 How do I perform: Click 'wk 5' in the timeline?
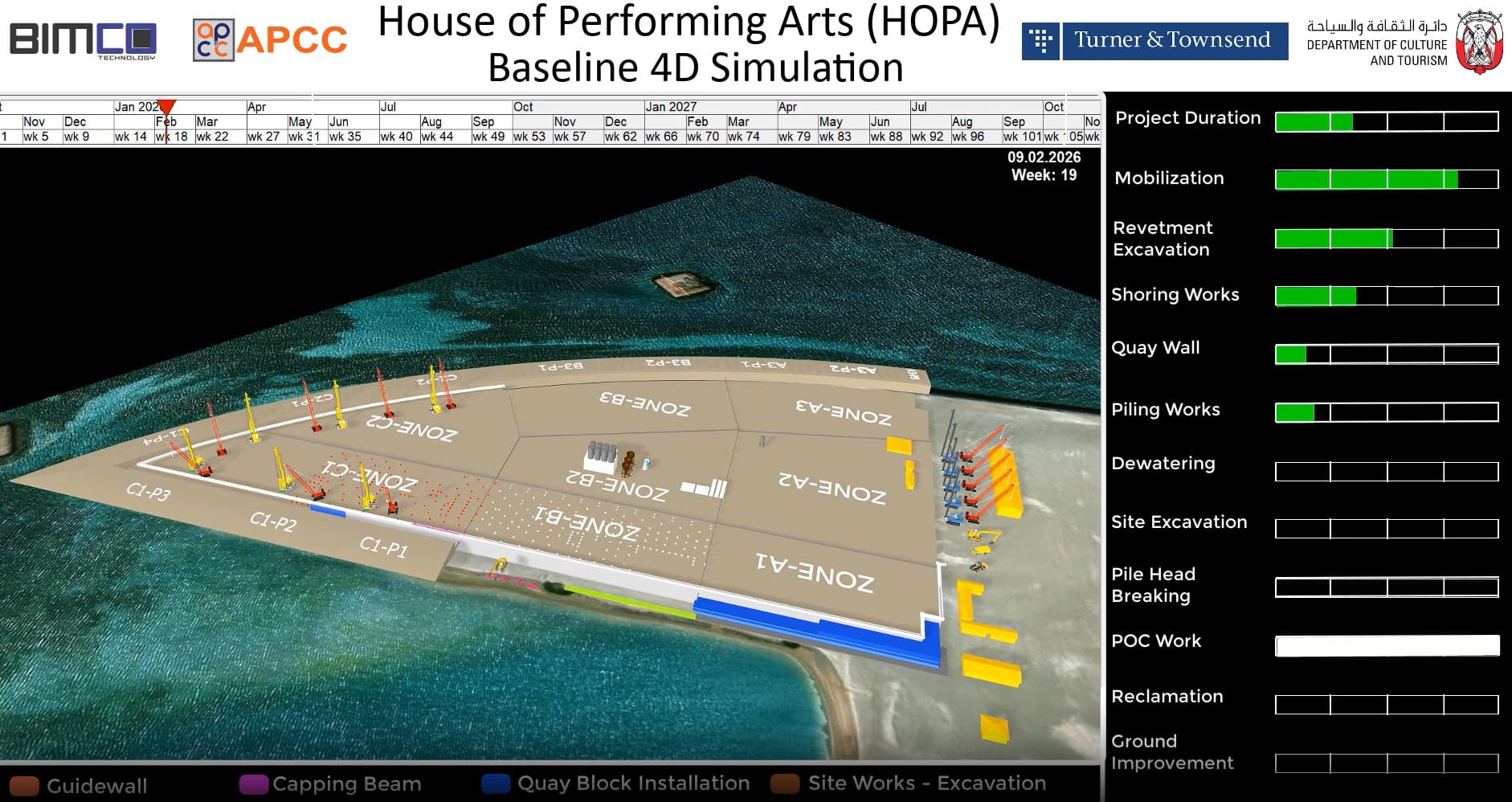coord(36,137)
